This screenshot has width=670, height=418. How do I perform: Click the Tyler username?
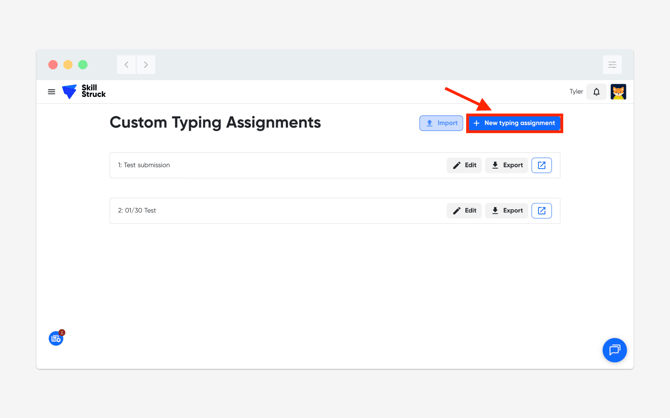(x=576, y=92)
